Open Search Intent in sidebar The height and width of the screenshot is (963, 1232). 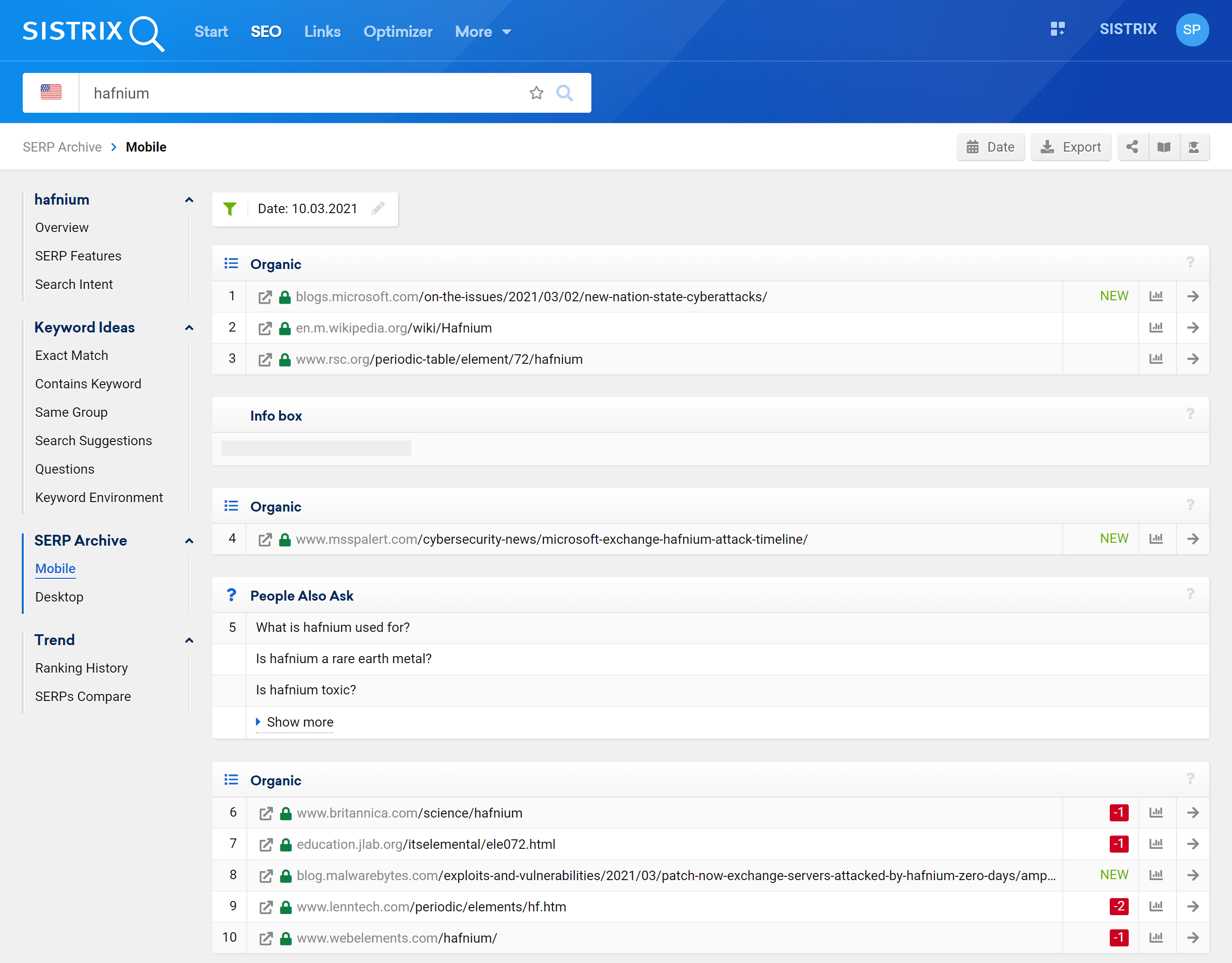[74, 285]
